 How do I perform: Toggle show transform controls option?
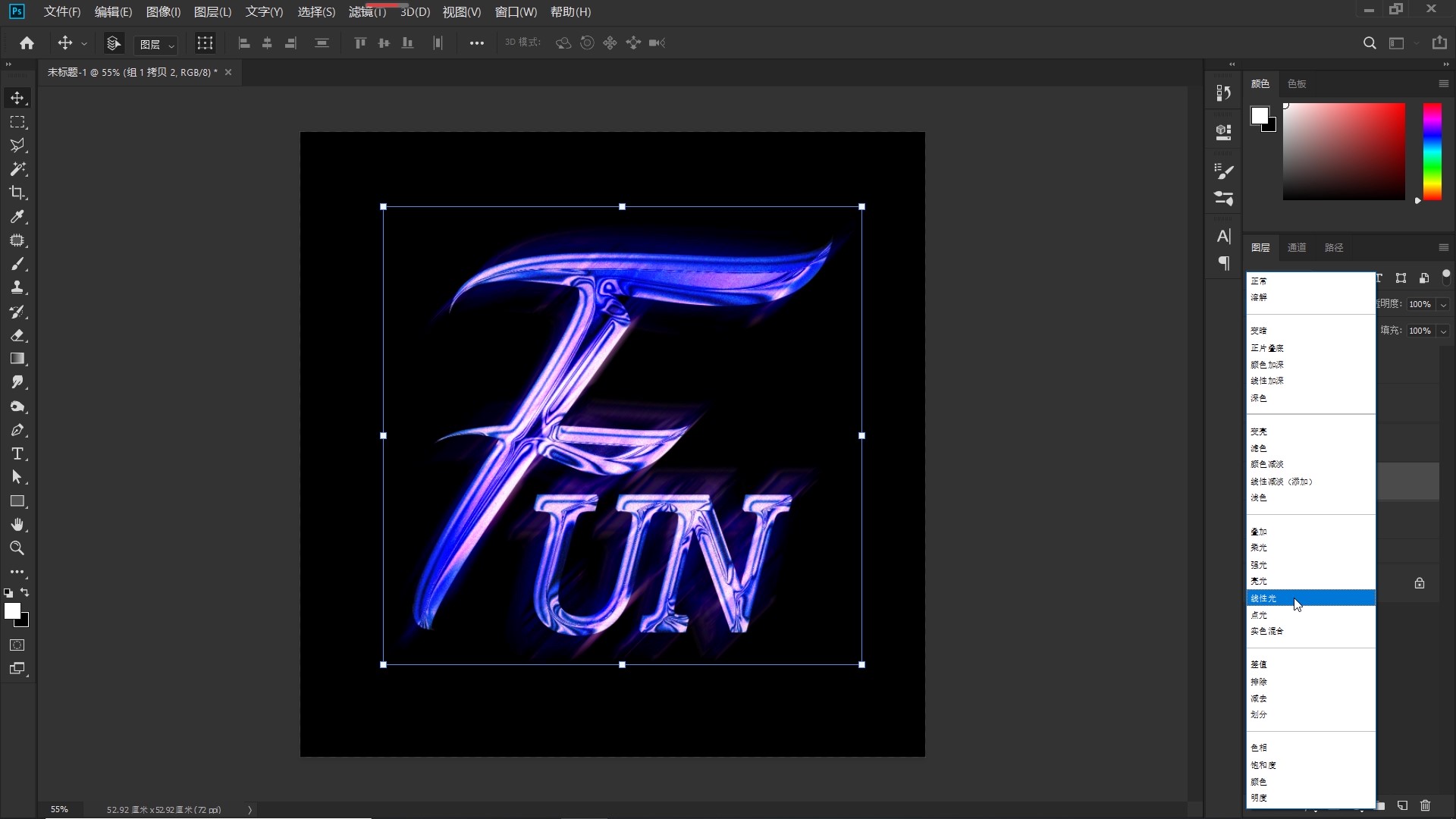pos(205,43)
